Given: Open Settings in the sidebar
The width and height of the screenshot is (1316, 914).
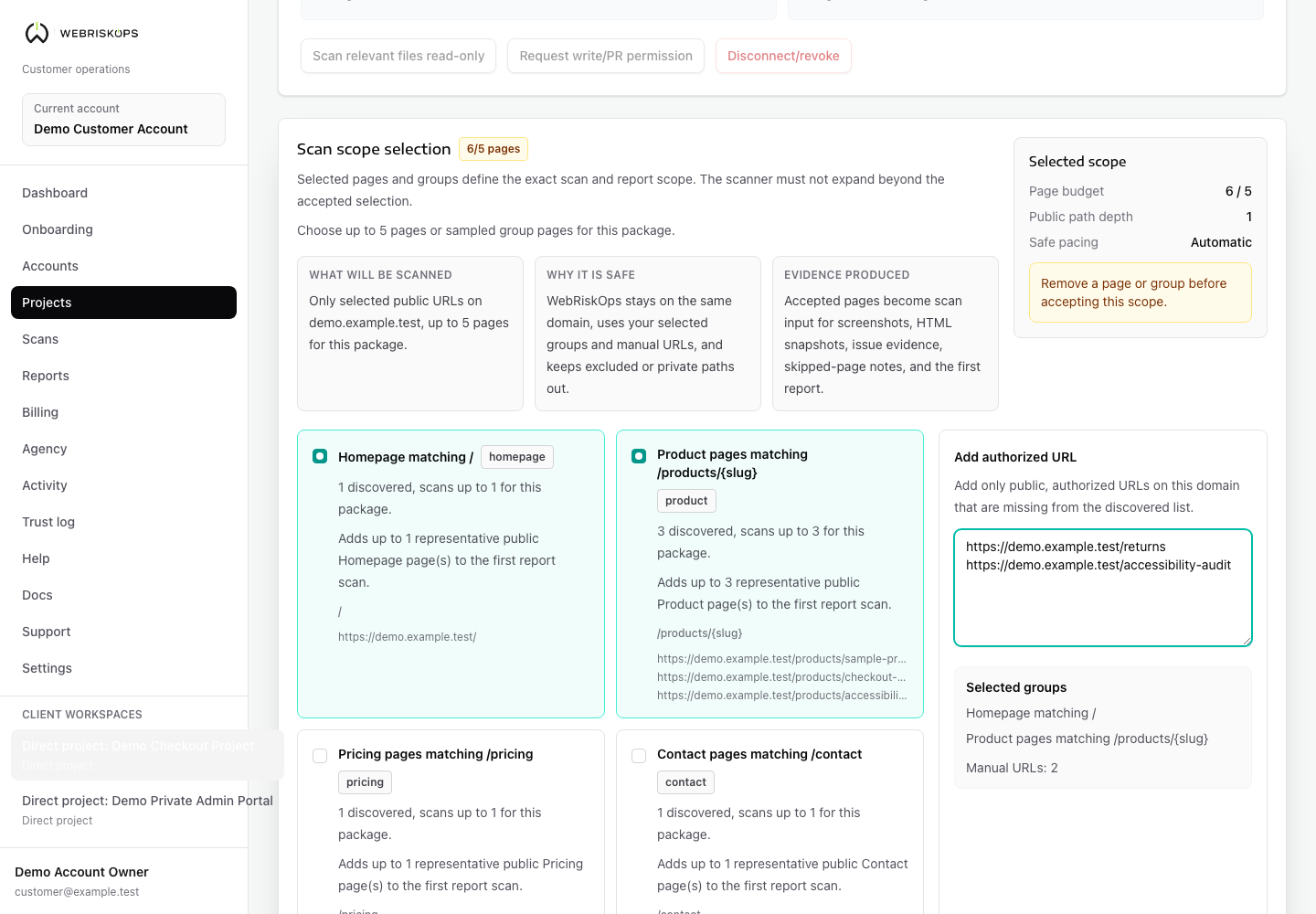Looking at the screenshot, I should [123, 668].
